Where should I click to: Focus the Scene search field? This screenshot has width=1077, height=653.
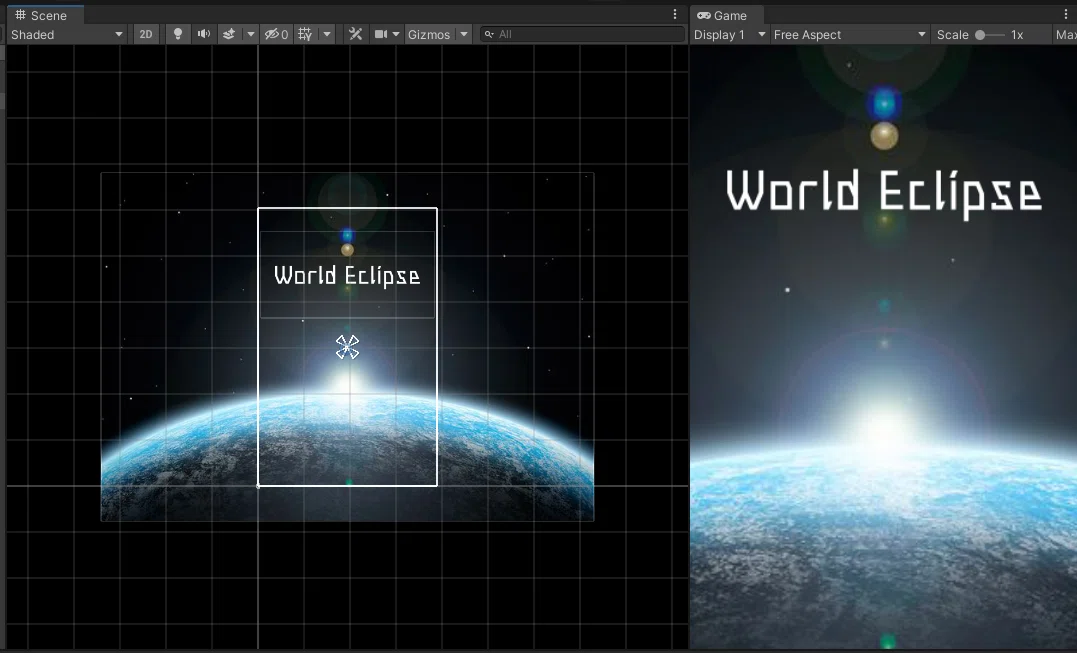tap(582, 34)
